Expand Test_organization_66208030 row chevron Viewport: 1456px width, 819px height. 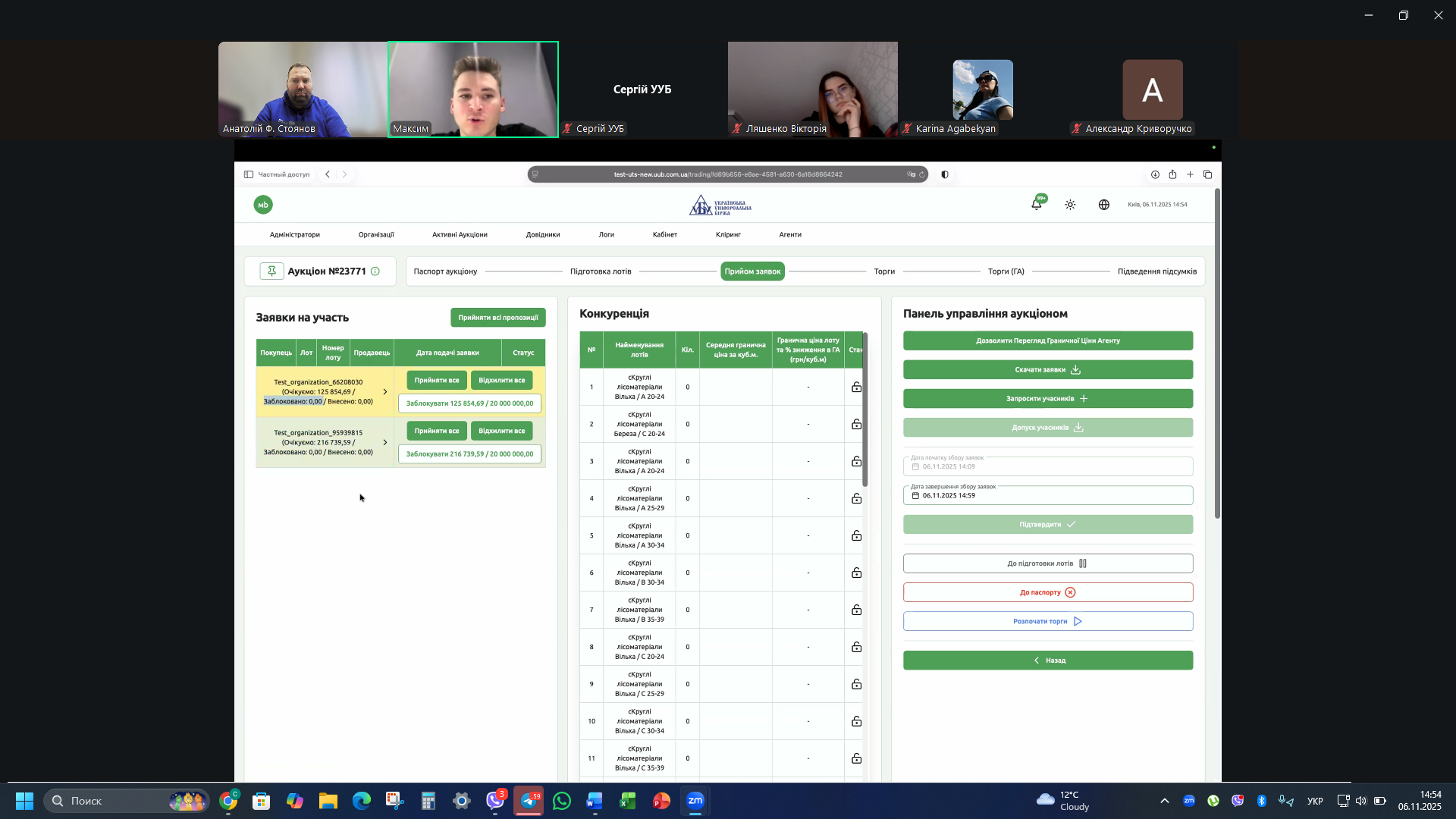tap(385, 392)
